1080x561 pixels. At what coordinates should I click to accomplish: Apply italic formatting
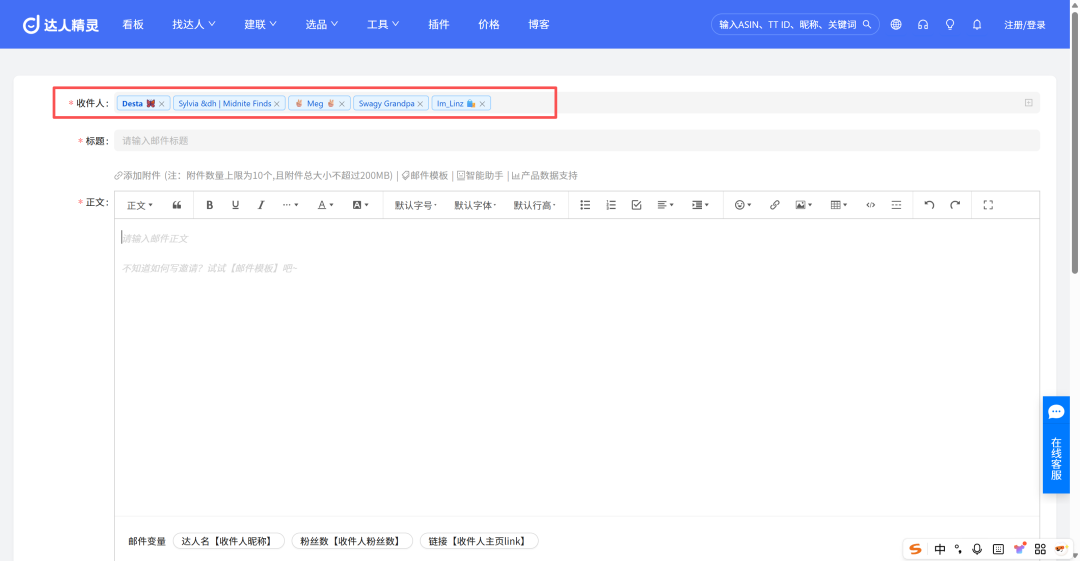coord(260,205)
